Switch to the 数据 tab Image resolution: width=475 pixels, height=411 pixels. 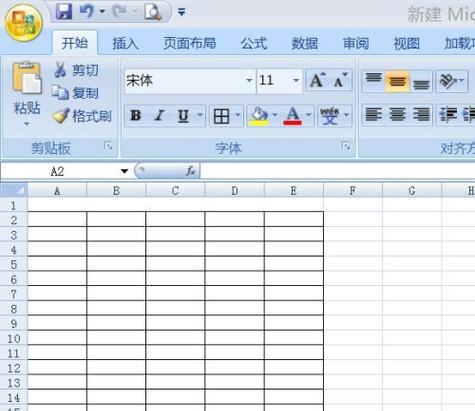click(x=305, y=43)
